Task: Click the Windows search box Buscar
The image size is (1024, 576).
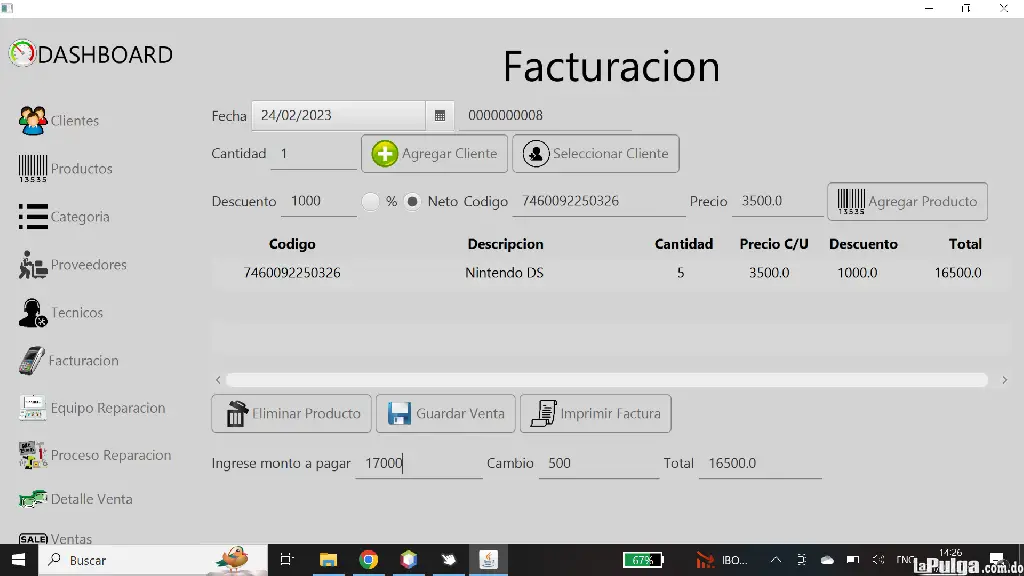Action: tap(152, 560)
